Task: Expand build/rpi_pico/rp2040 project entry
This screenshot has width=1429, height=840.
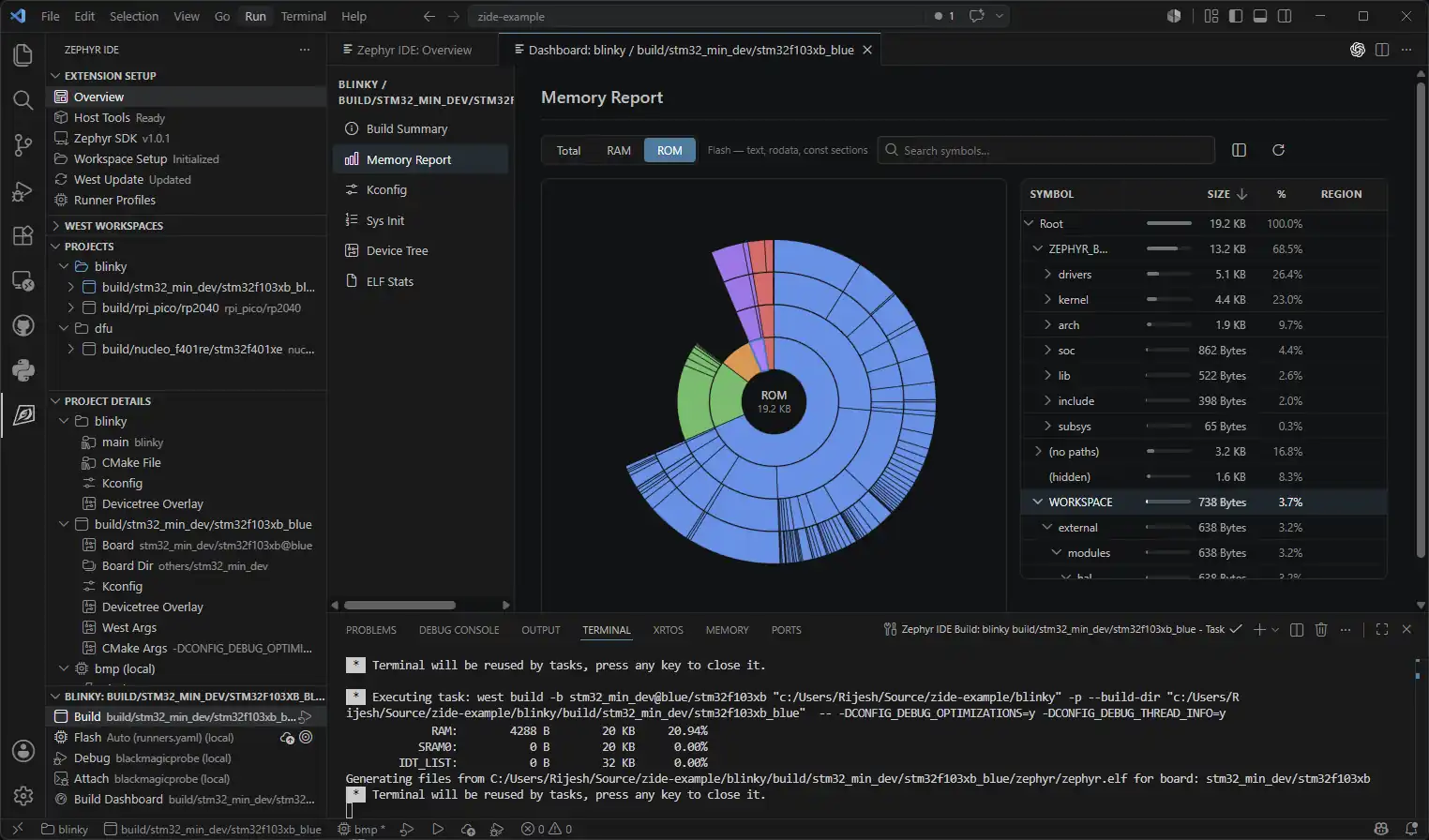Action: (71, 307)
